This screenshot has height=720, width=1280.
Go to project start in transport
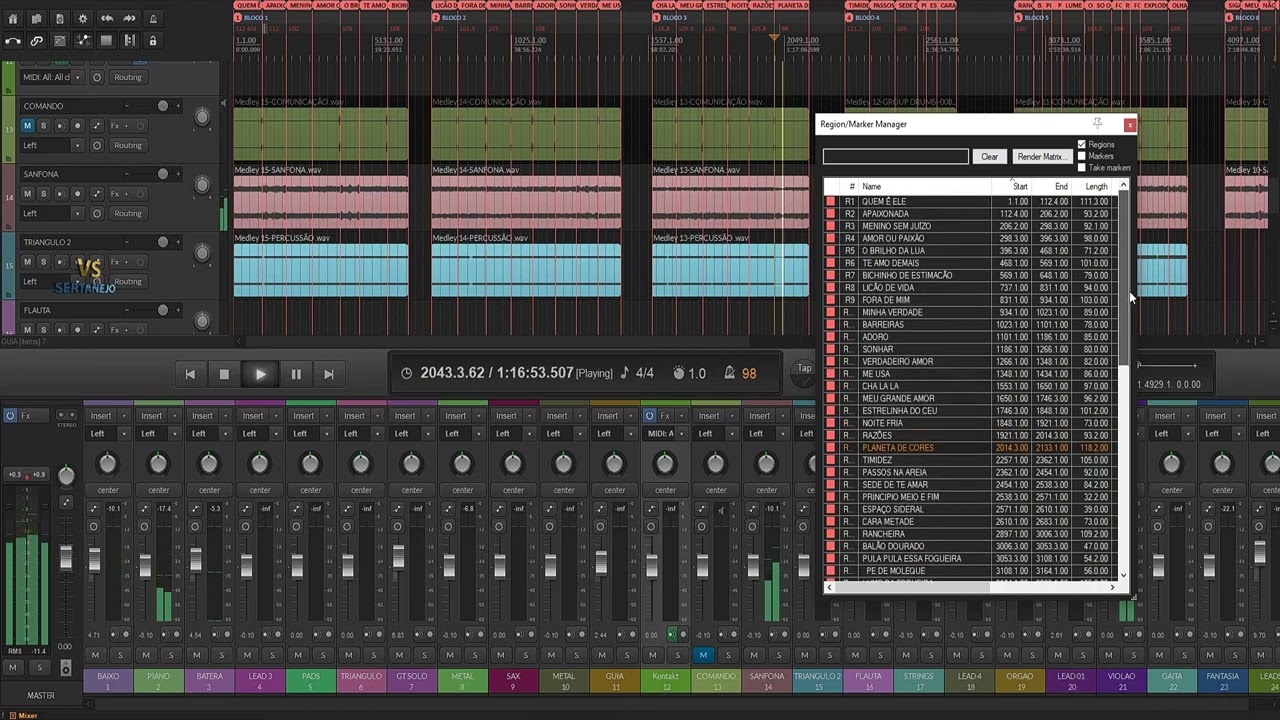(x=190, y=374)
